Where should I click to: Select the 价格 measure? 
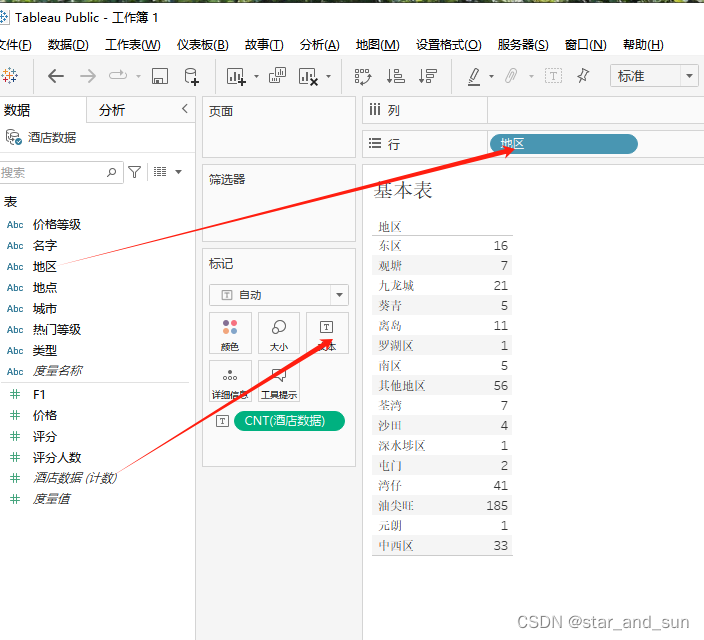tap(45, 415)
